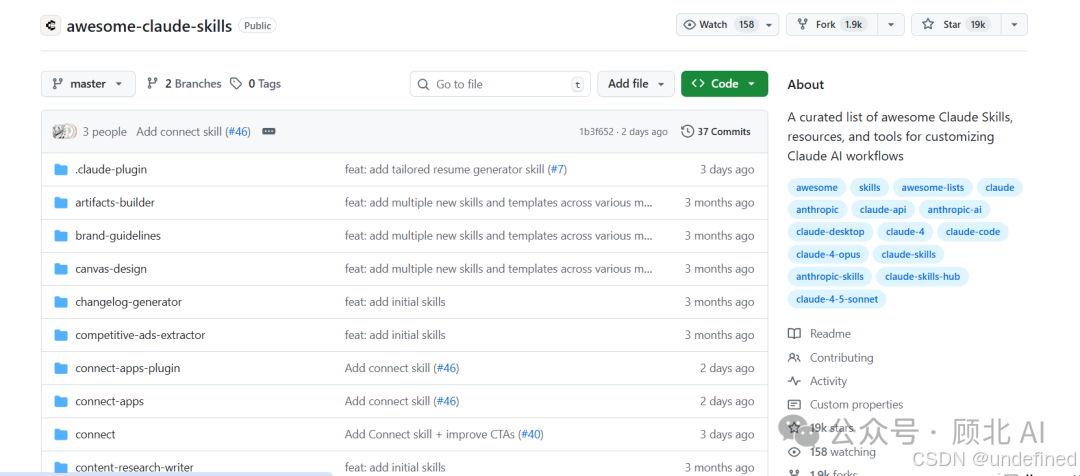The image size is (1080, 476).
Task: Click the .claude-plugin folder icon
Action: [x=61, y=169]
